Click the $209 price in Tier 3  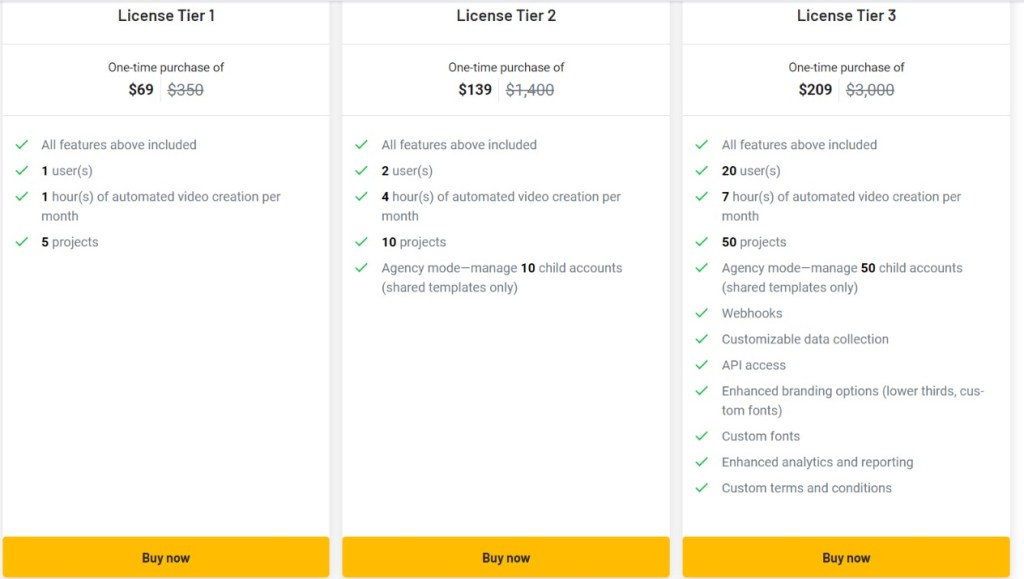coord(816,90)
